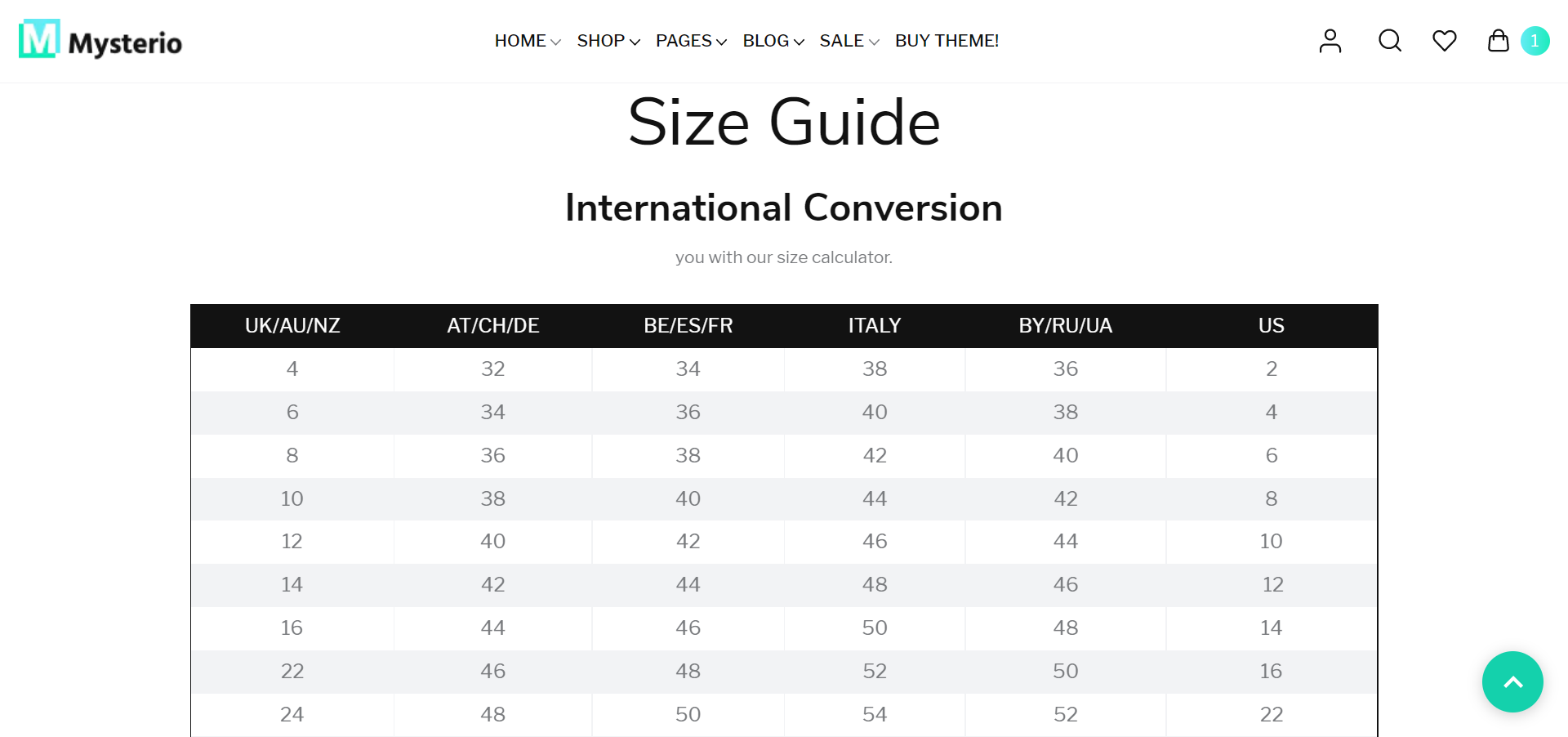Click the UK/AU/NZ column header

[x=292, y=325]
